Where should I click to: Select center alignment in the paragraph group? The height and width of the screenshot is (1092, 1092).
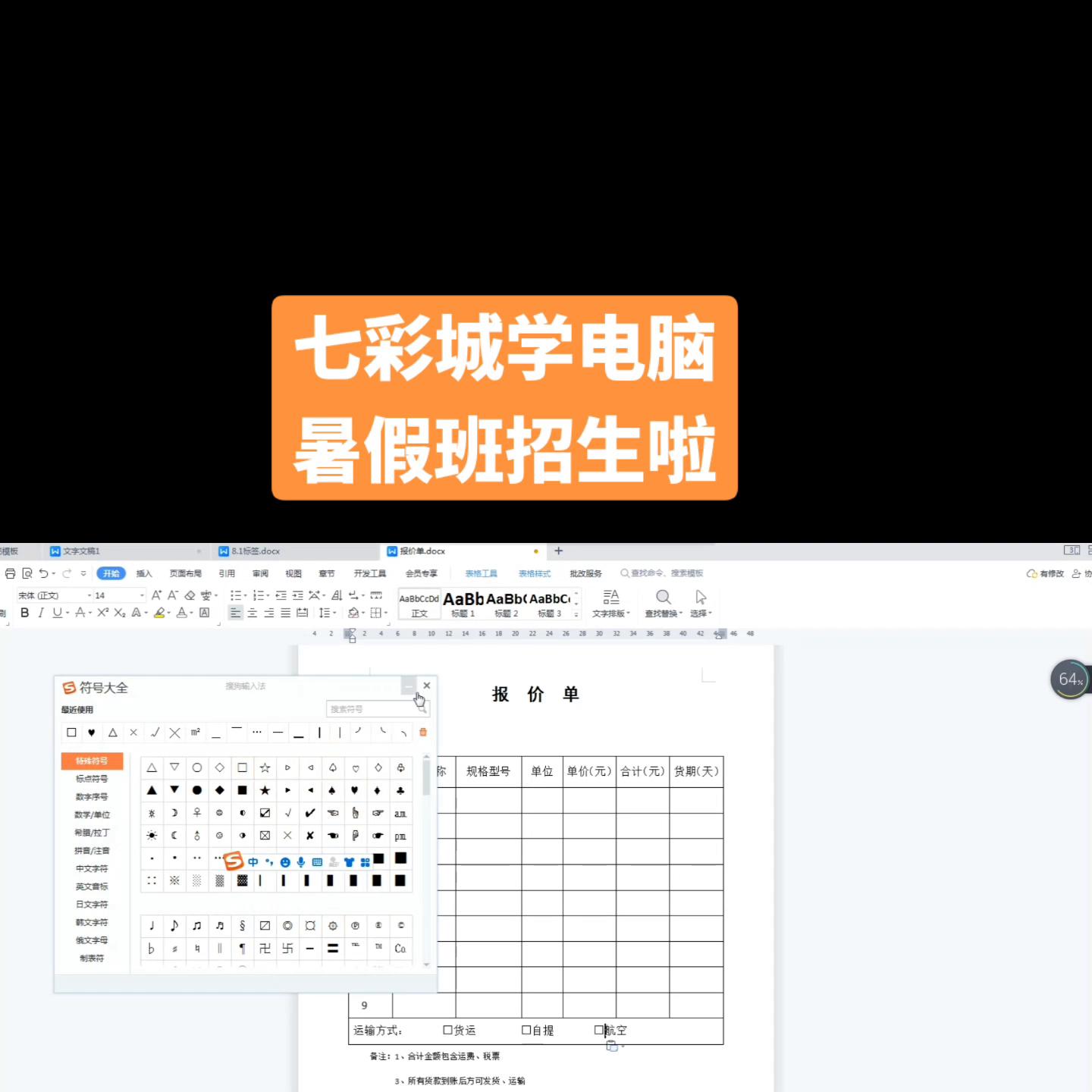250,613
